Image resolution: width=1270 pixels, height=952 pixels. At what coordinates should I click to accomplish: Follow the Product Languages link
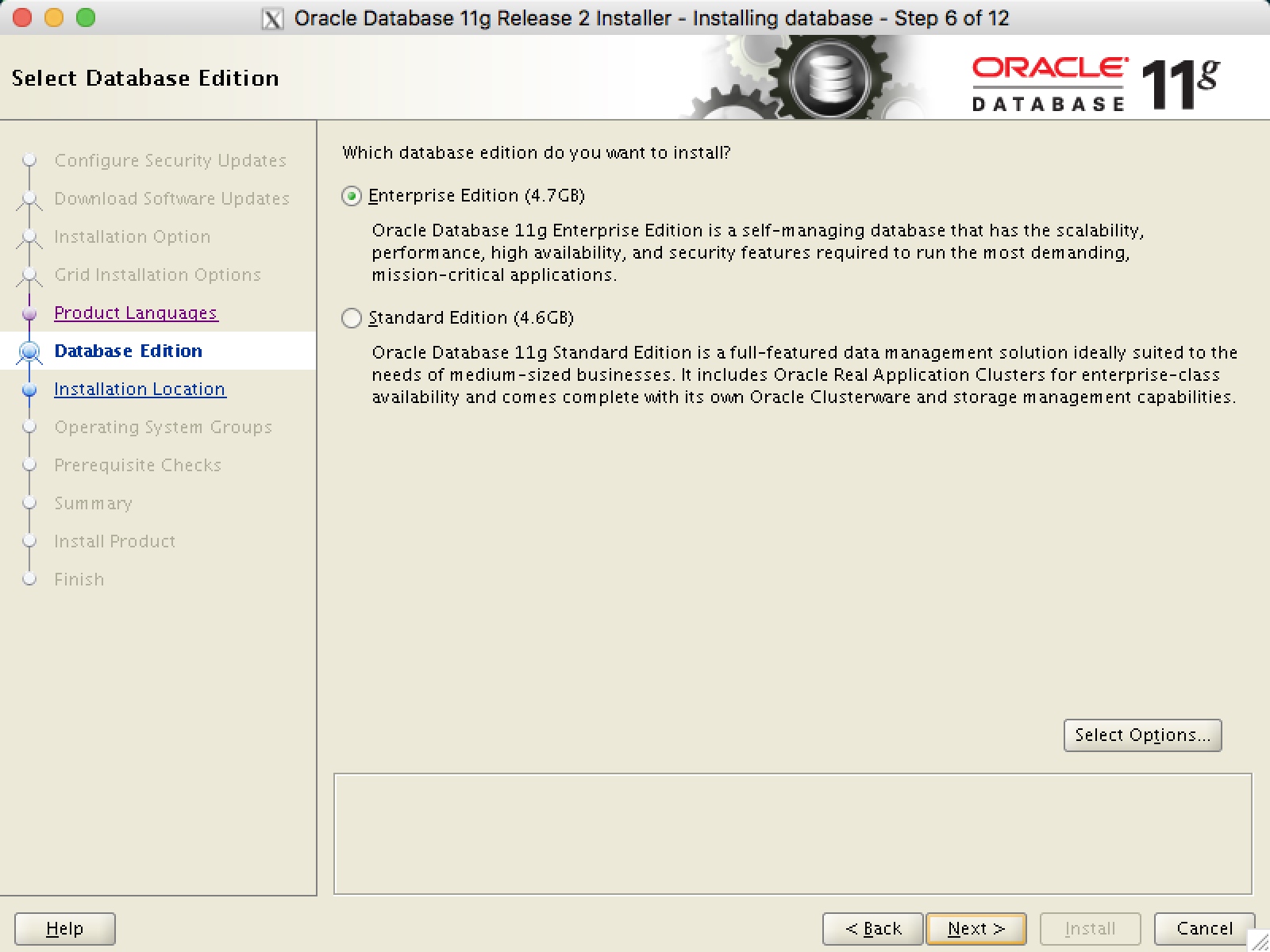(x=136, y=313)
